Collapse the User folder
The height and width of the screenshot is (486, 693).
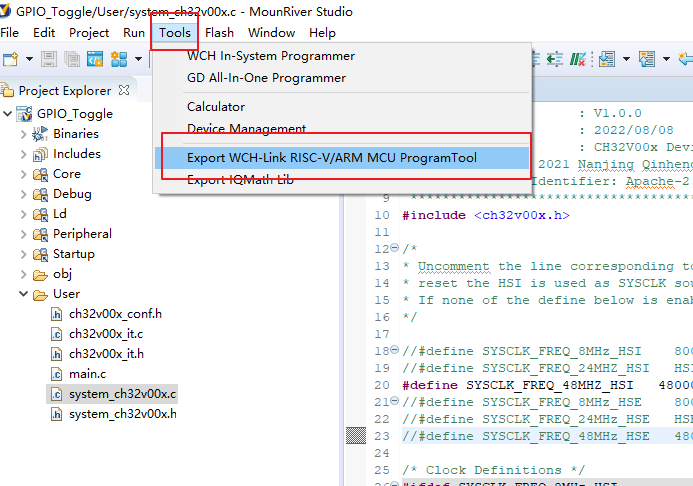point(24,294)
